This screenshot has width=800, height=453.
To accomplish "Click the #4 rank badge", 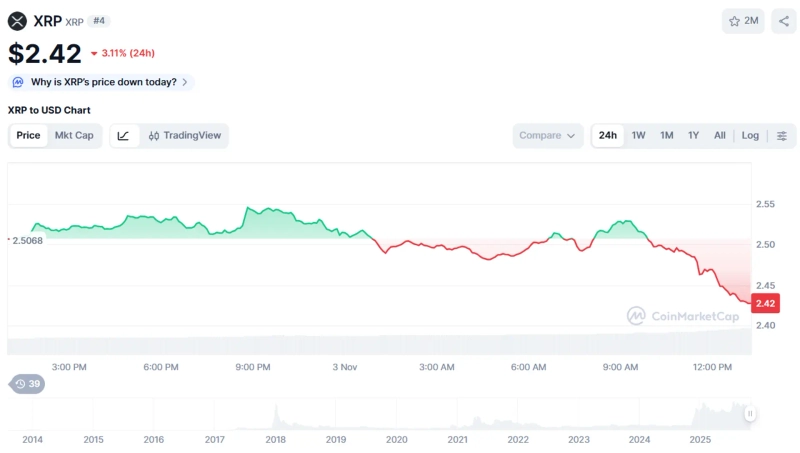I will tap(99, 21).
